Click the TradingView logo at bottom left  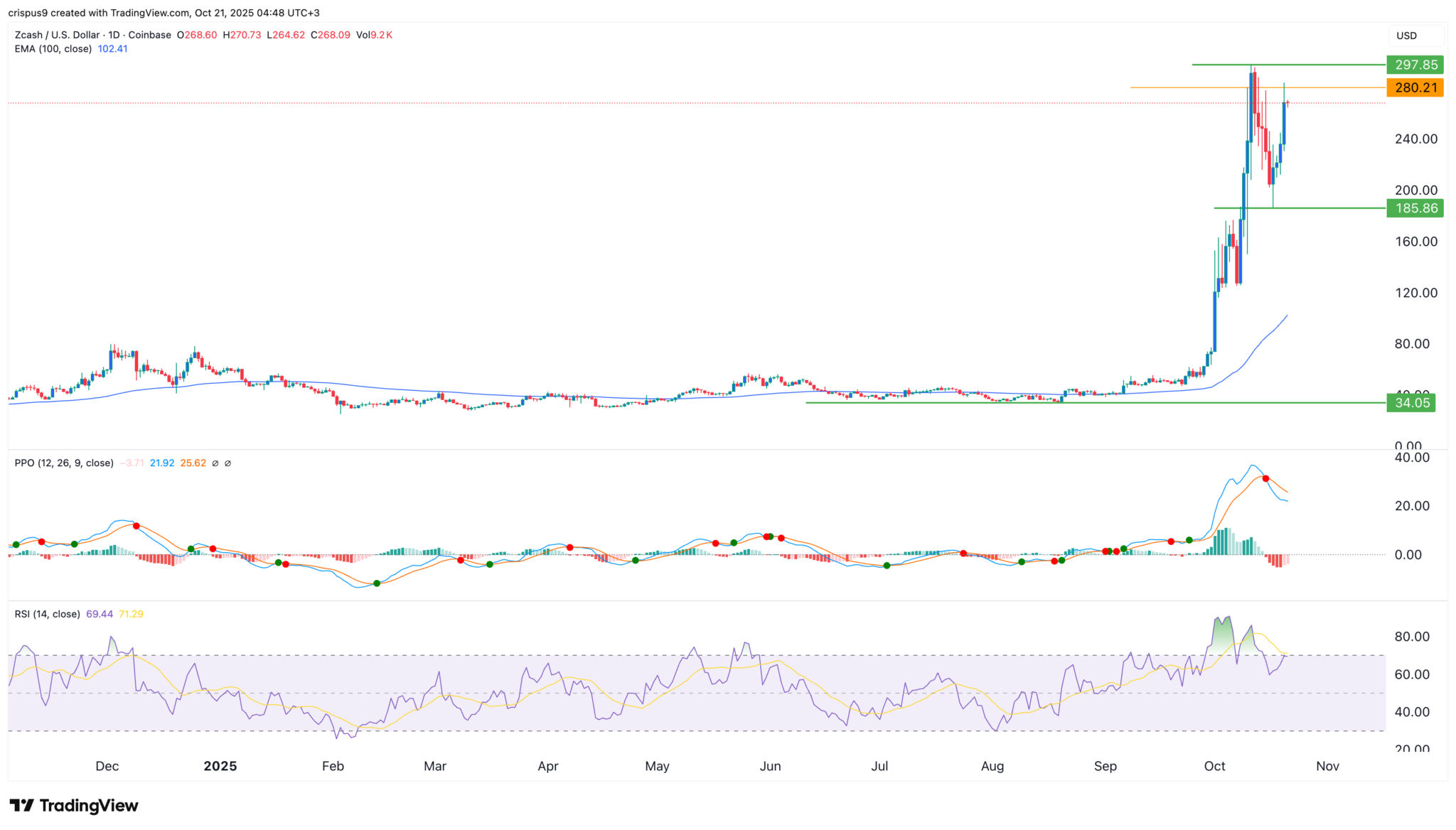pyautogui.click(x=74, y=805)
